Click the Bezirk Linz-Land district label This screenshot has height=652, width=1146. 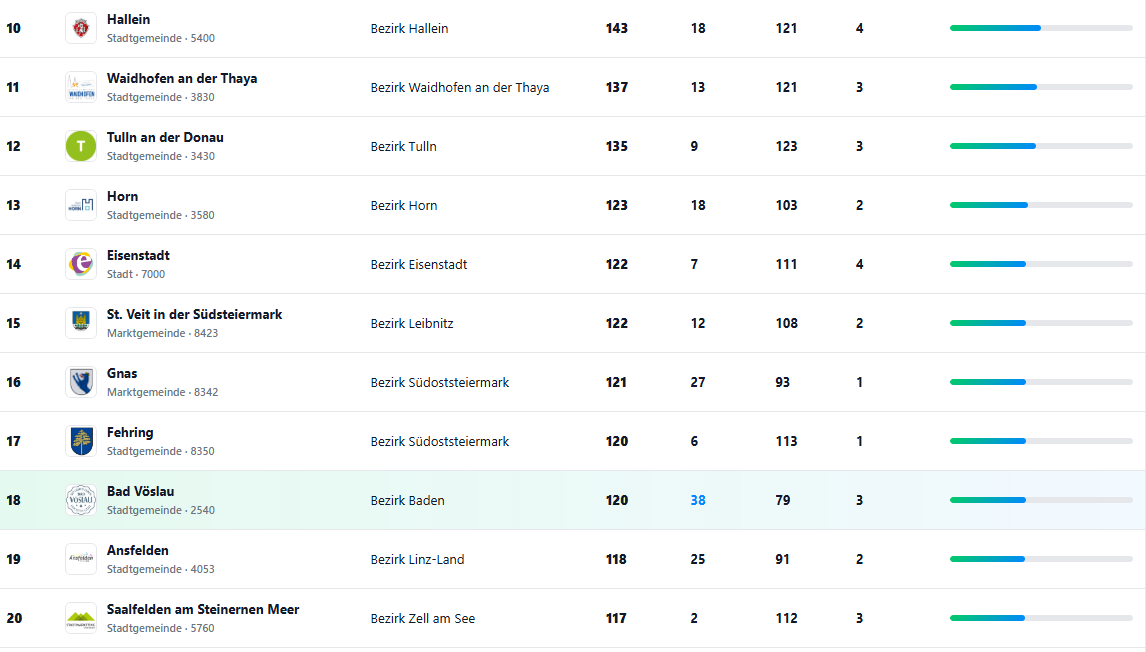pos(417,559)
